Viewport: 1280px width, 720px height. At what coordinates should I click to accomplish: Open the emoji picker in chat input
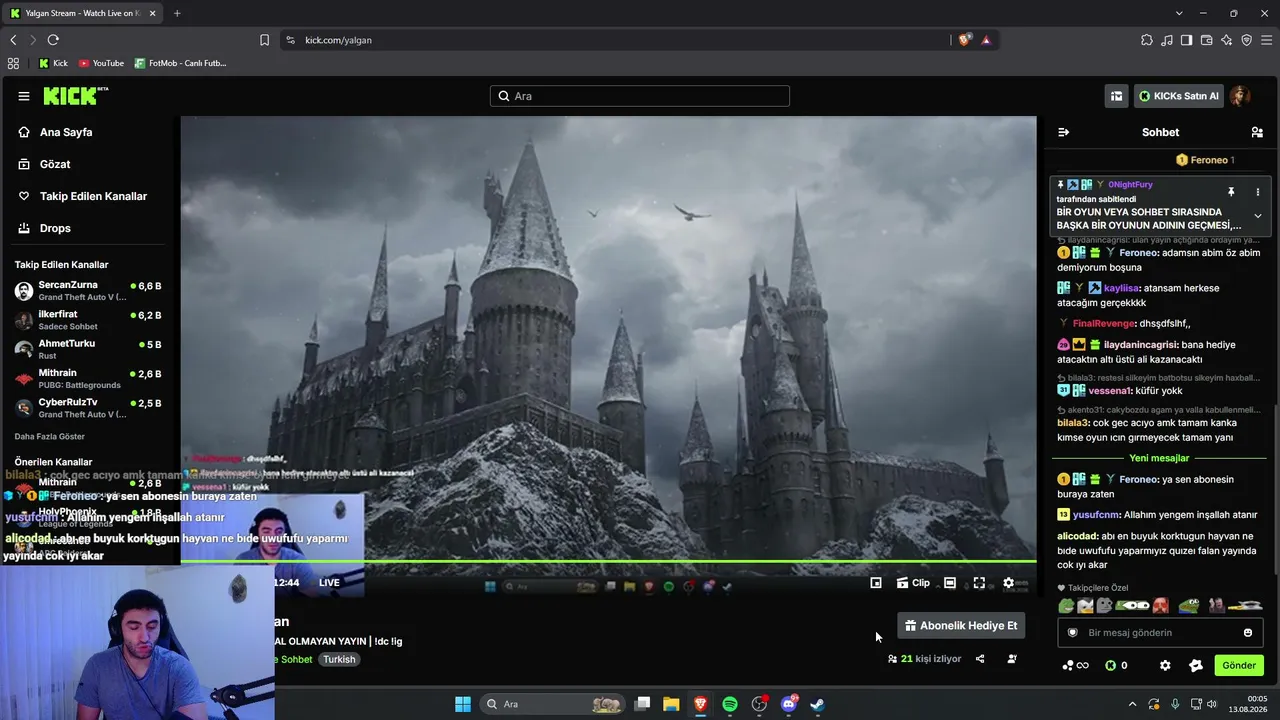1248,633
